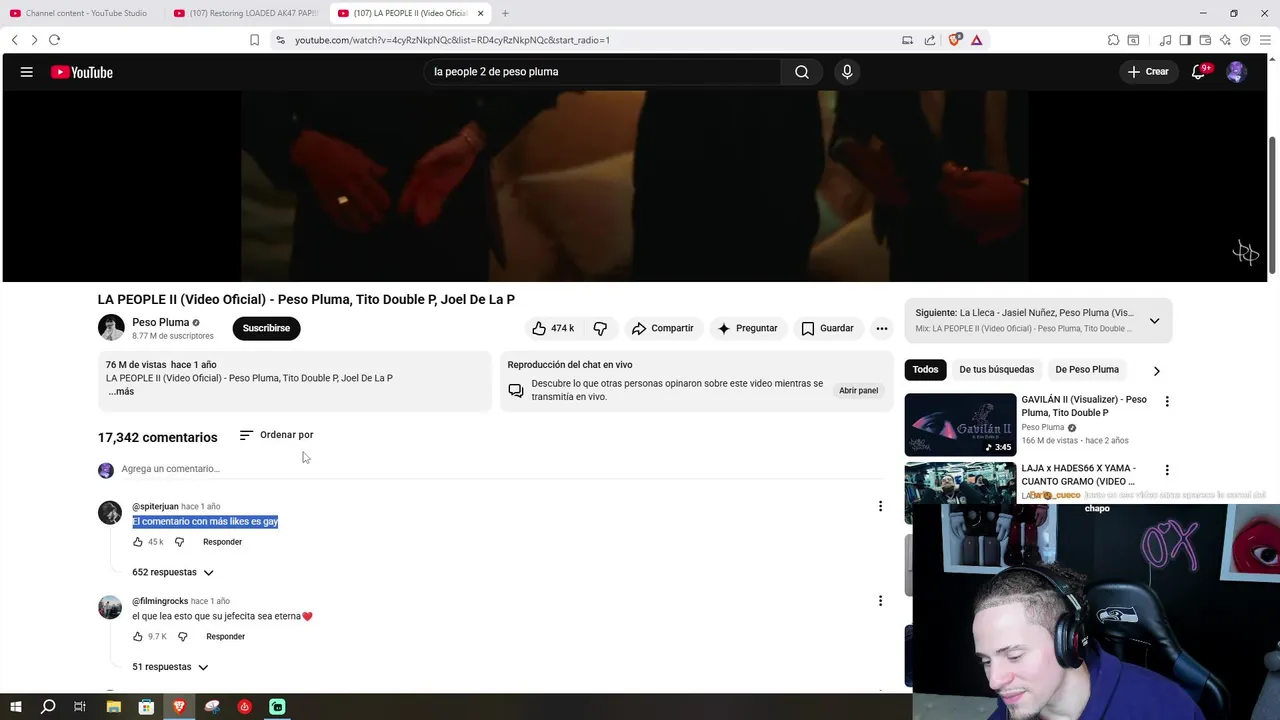Save the video with Guardar
This screenshot has width=1280, height=720.
[x=827, y=328]
